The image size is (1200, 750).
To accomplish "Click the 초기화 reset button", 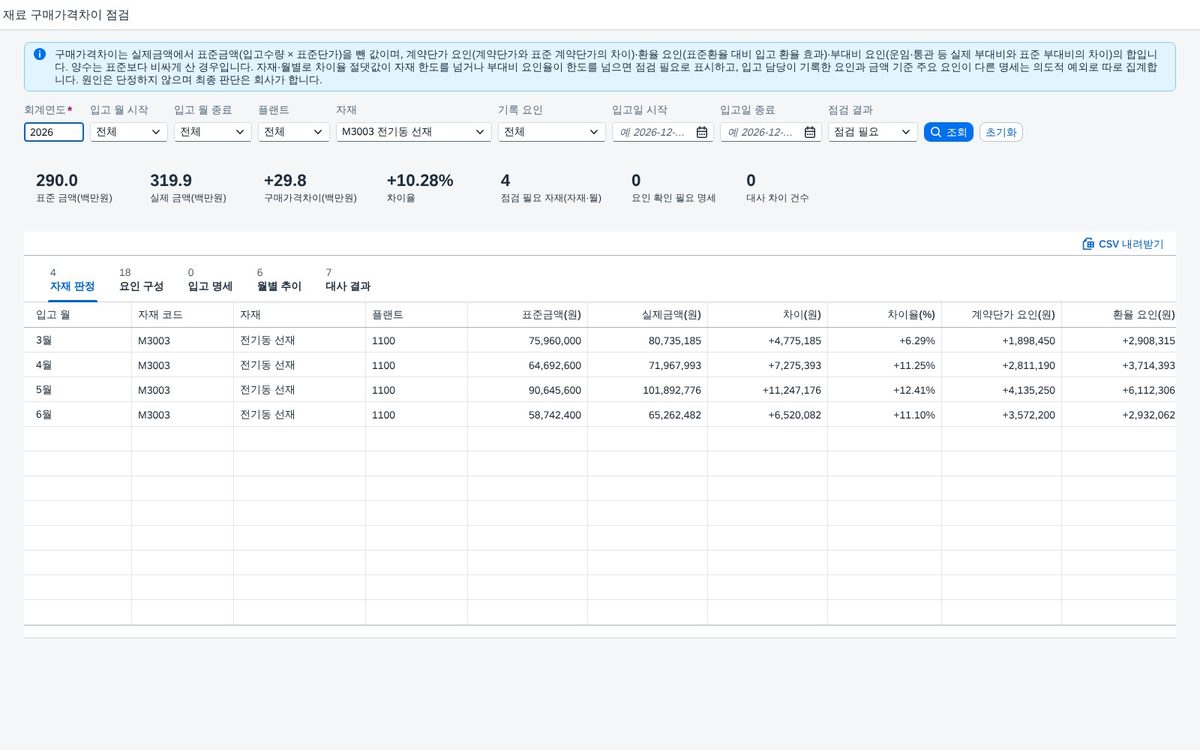I will (x=1001, y=132).
